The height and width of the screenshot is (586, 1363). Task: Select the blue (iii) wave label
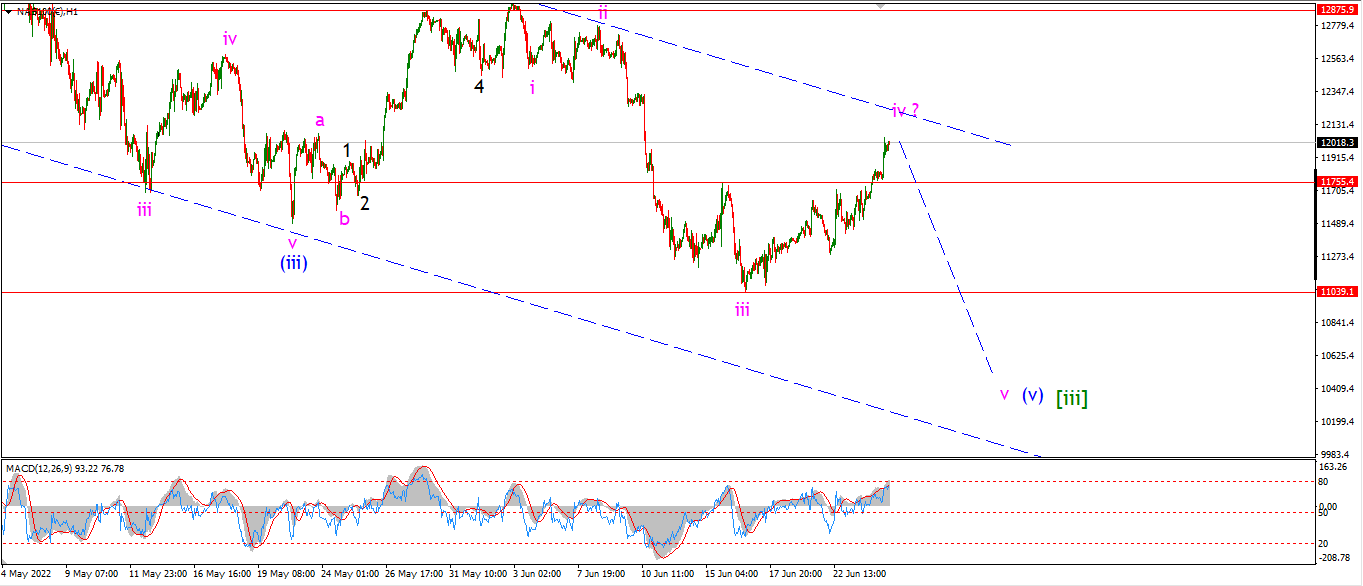click(x=293, y=263)
